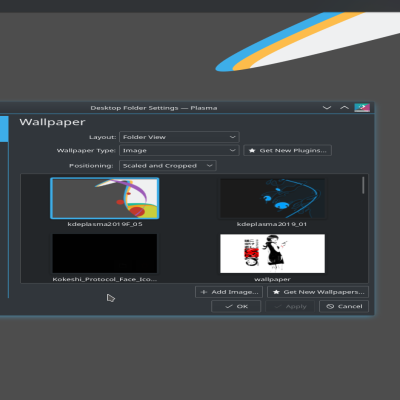Confirm with the OK button
Image resolution: width=400 pixels, height=400 pixels.
click(x=236, y=306)
